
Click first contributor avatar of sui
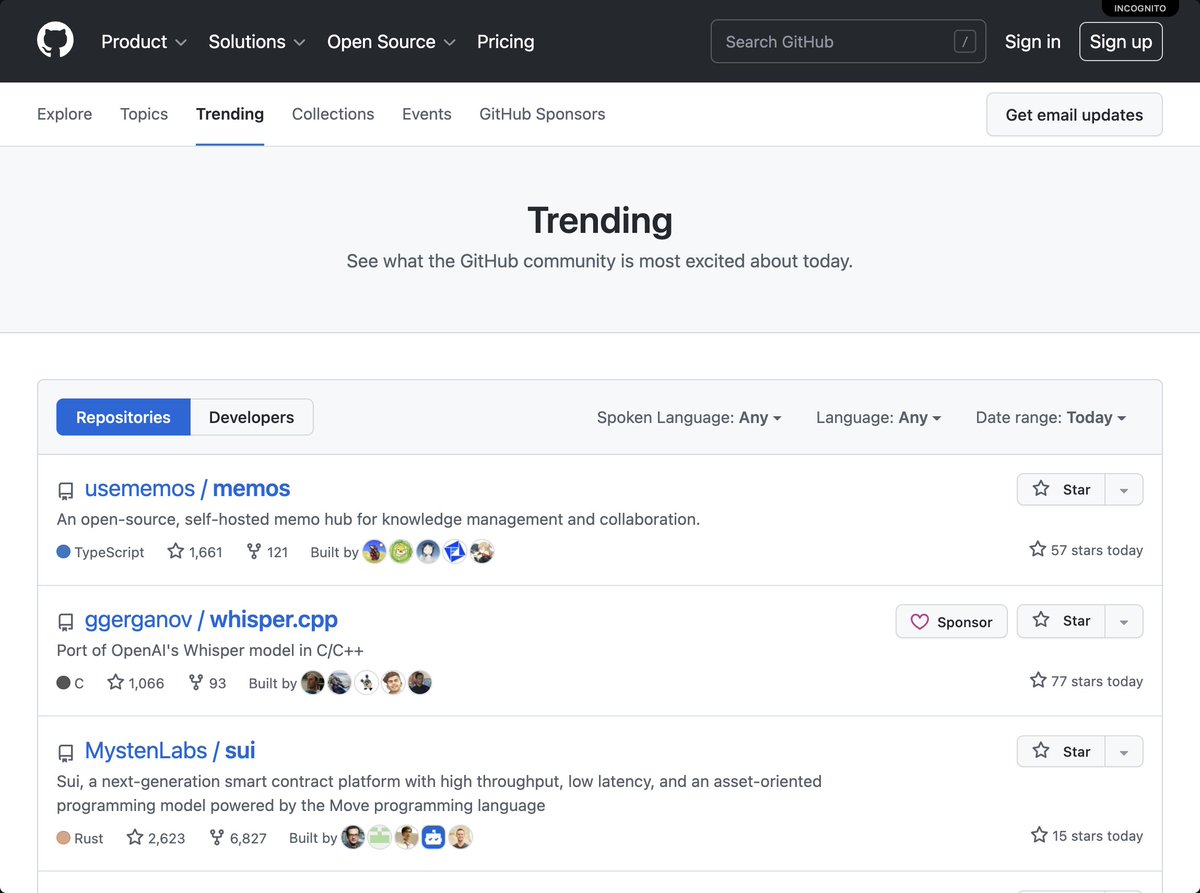[x=353, y=837]
